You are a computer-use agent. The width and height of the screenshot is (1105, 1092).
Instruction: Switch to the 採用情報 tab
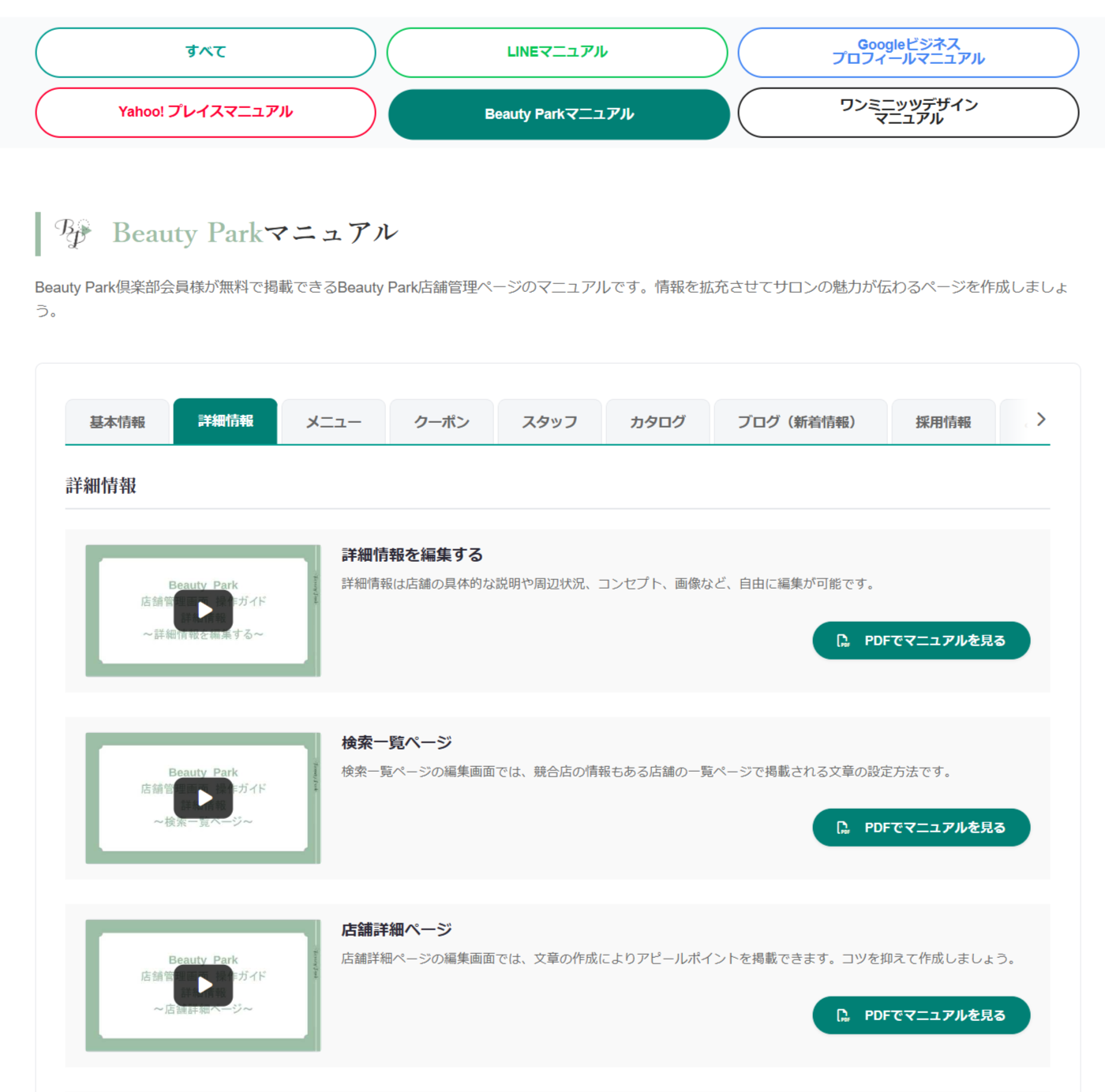point(944,422)
